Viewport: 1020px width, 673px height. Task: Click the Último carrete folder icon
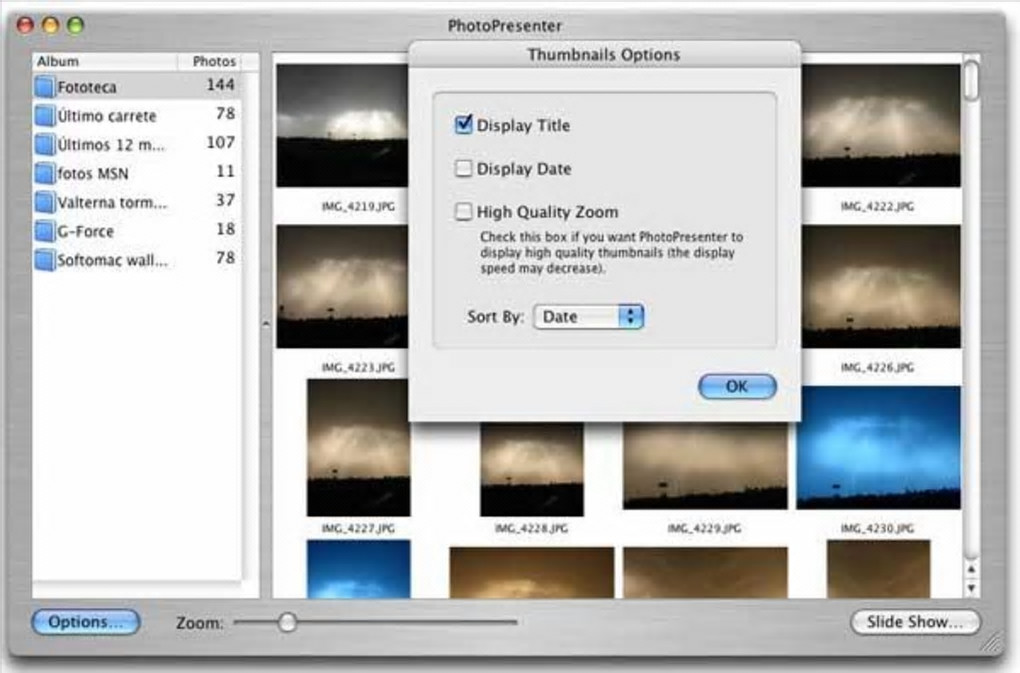[x=44, y=115]
